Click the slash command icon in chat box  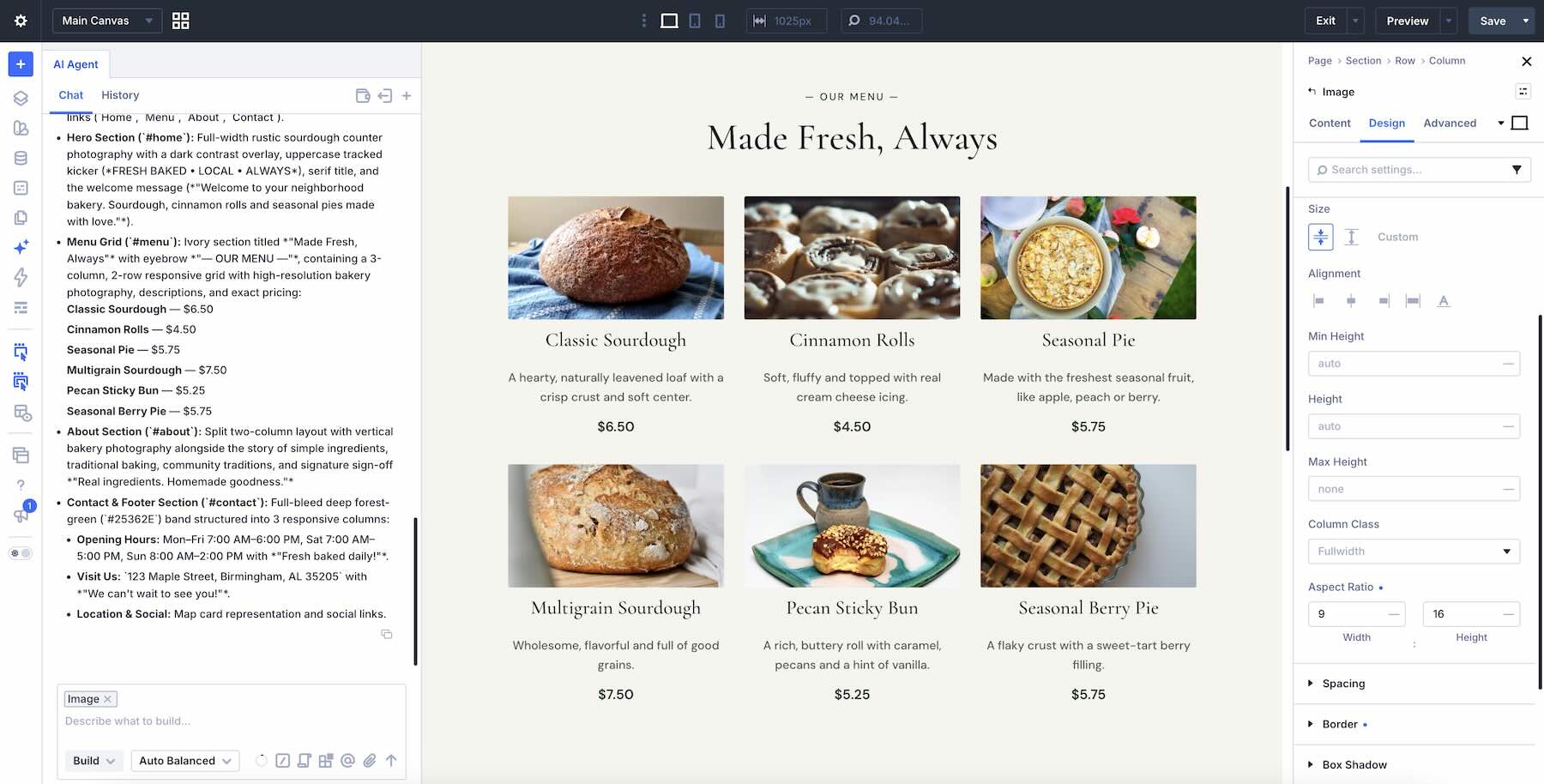[x=282, y=761]
